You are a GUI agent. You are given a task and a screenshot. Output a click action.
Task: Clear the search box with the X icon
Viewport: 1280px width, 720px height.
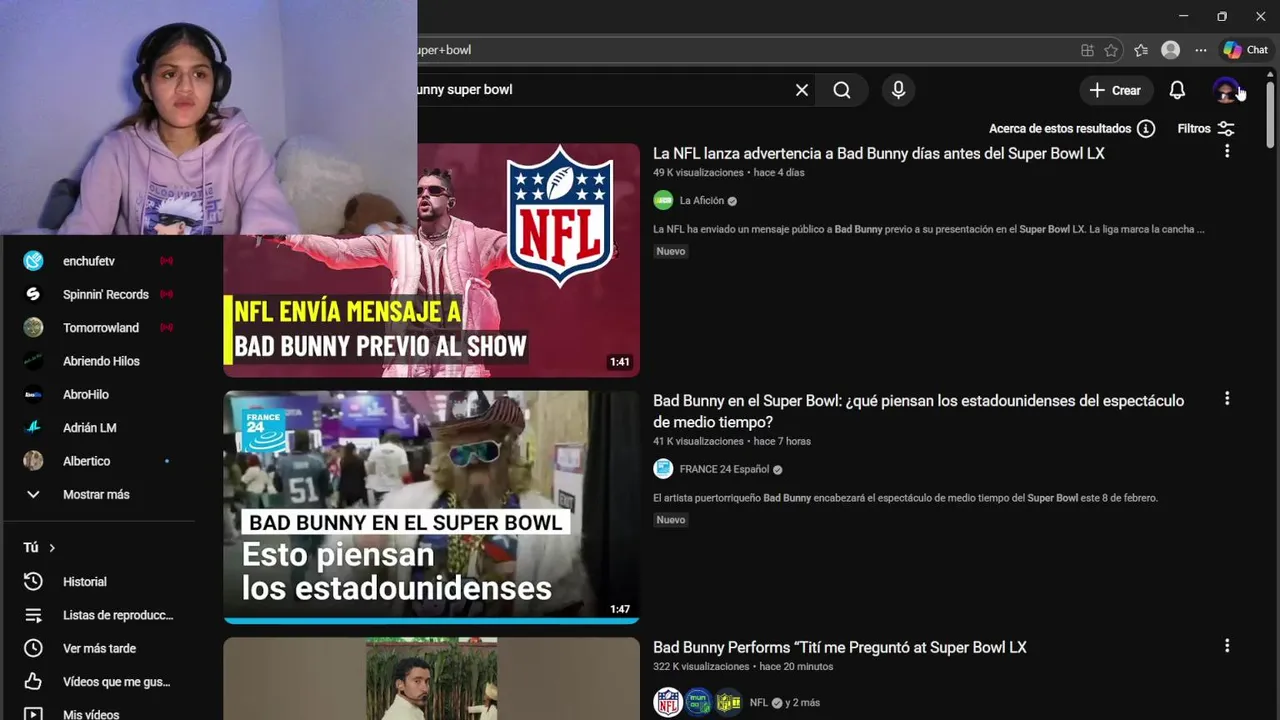click(x=802, y=90)
